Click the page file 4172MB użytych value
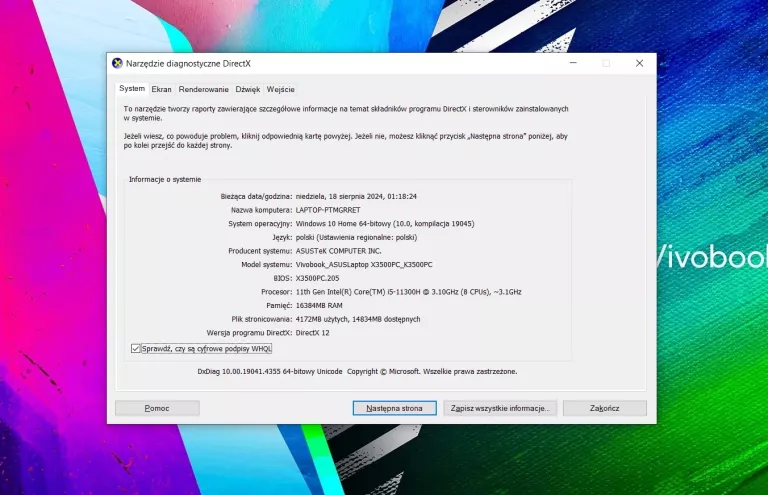This screenshot has height=495, width=768. pos(358,319)
